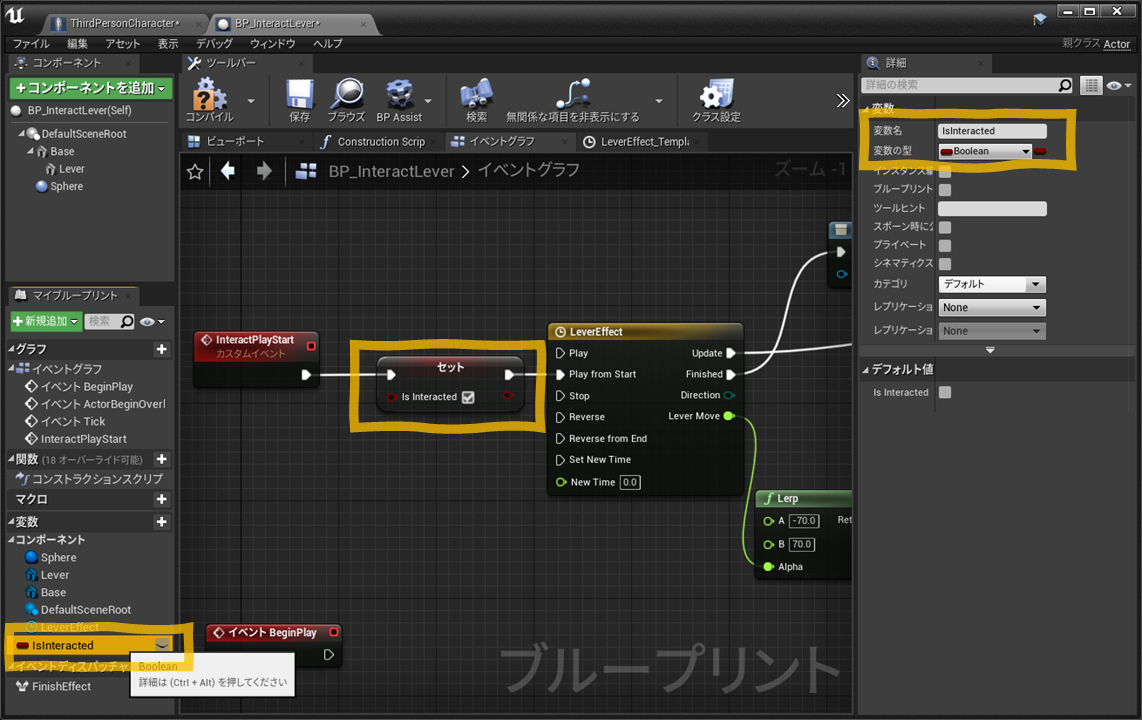Image resolution: width=1142 pixels, height=720 pixels.
Task: Open Class Settings (クラス設定) icon
Action: click(x=716, y=95)
